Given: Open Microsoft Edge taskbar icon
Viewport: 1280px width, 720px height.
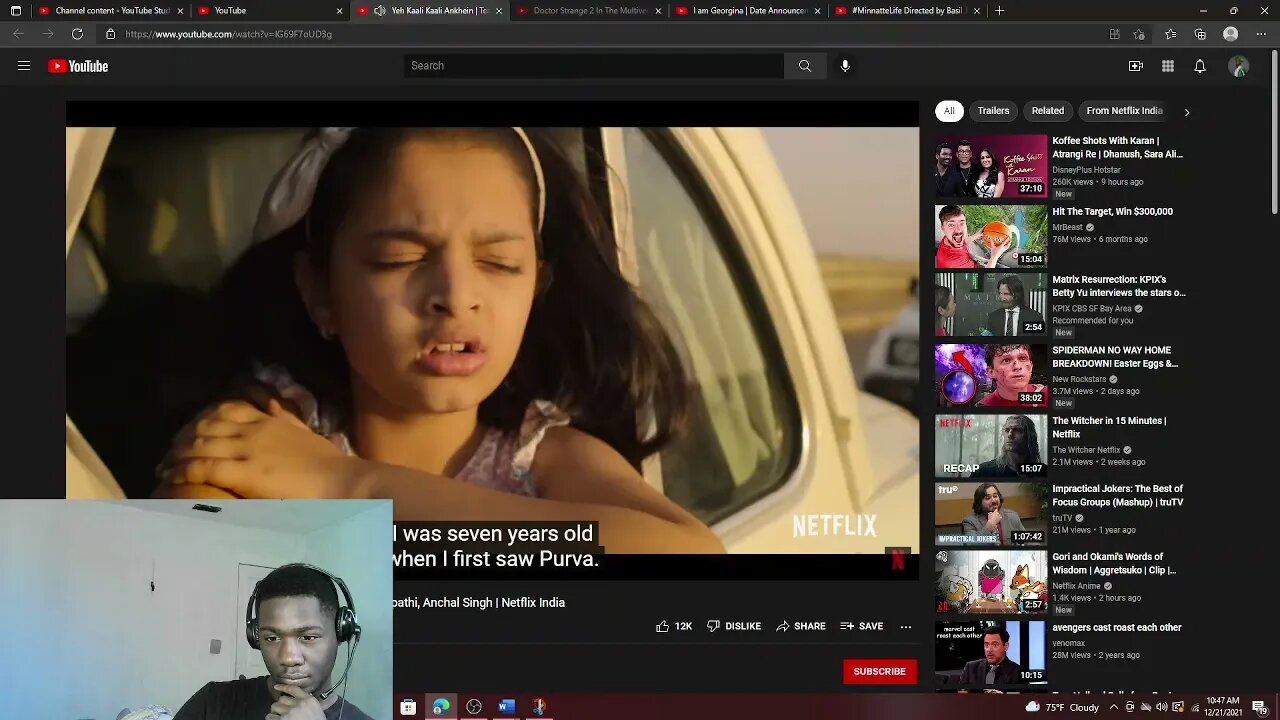Looking at the screenshot, I should click(441, 707).
